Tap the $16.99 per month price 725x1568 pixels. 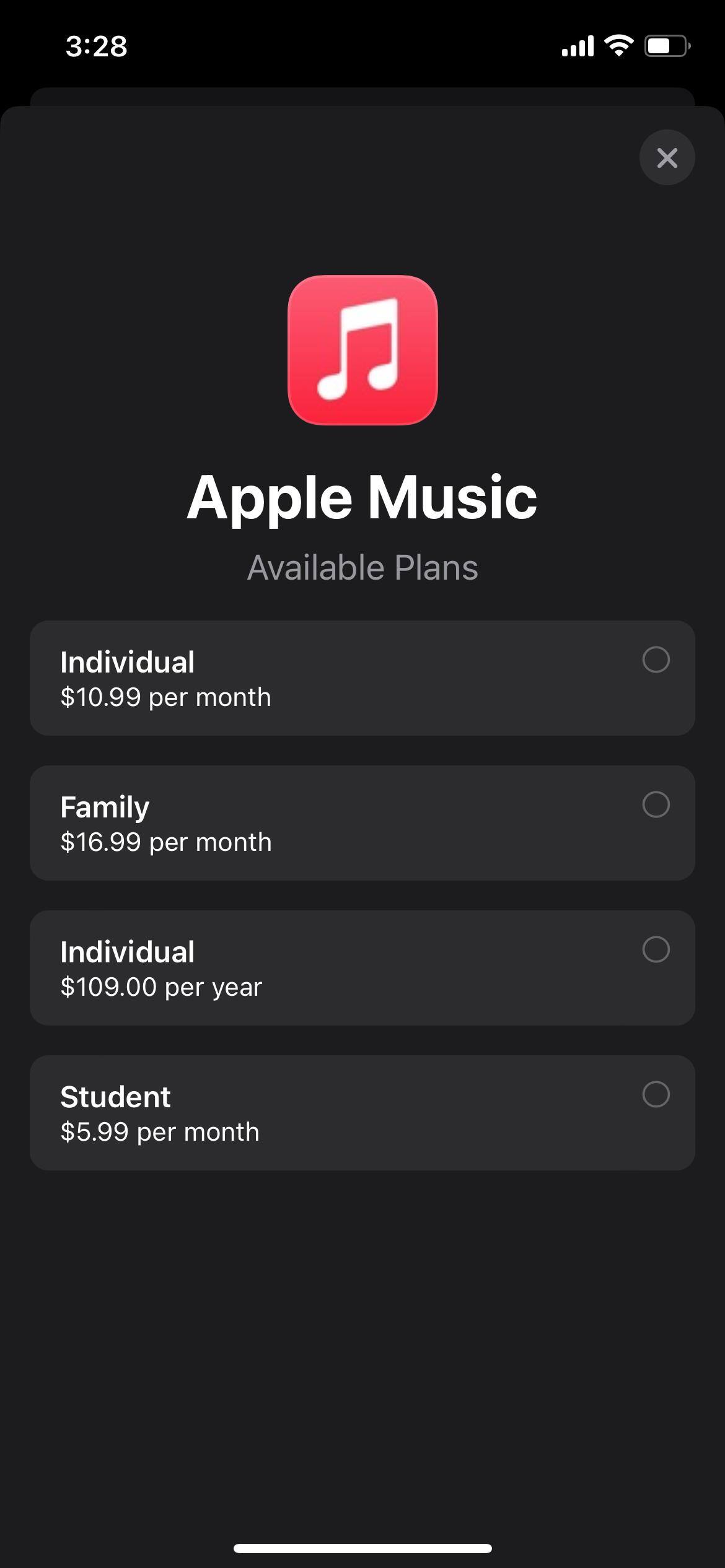point(165,842)
